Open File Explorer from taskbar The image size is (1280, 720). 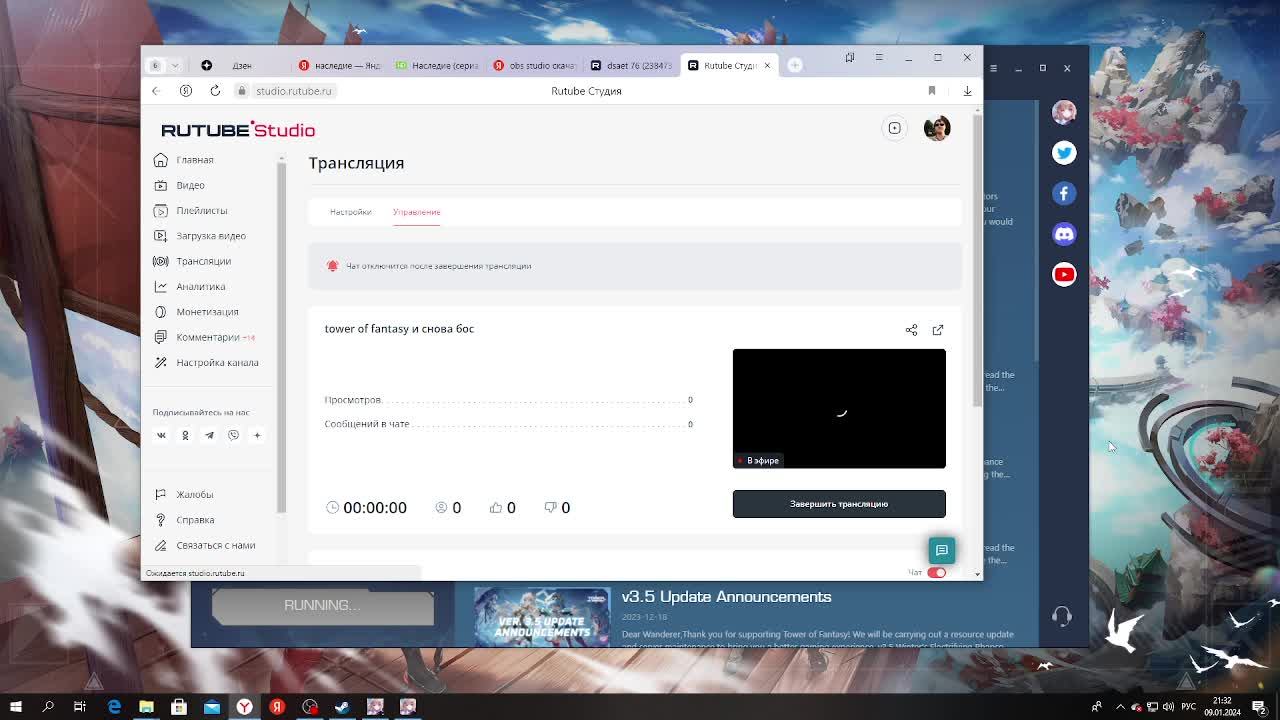[x=146, y=707]
